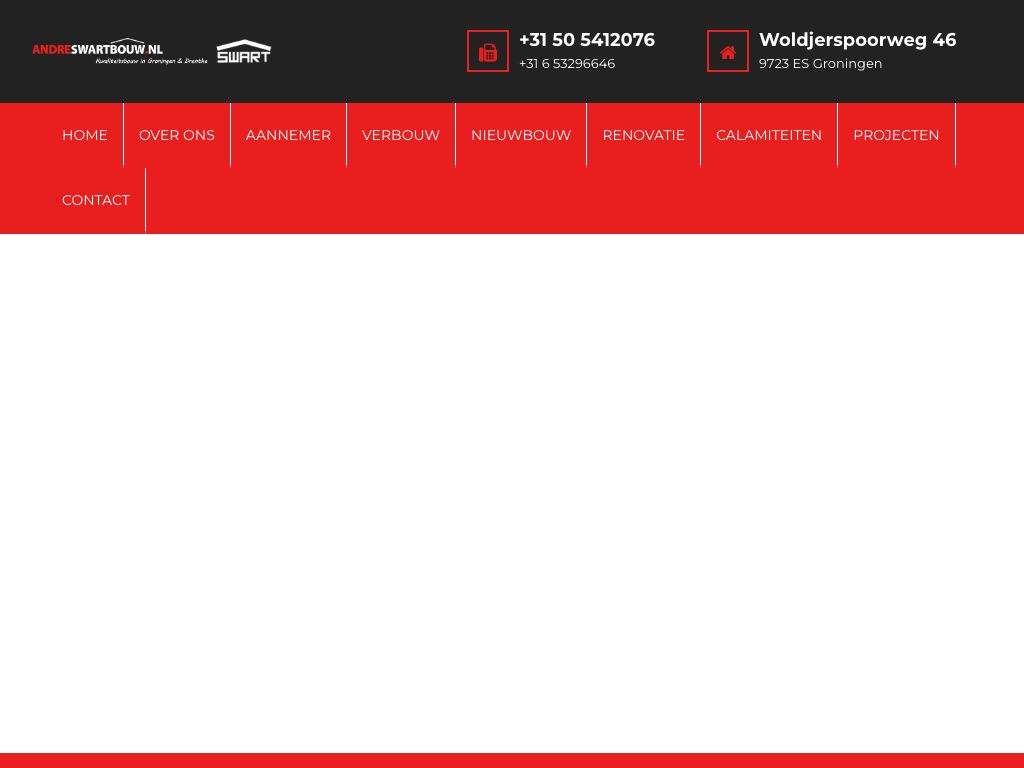Click the 9723 ES Groningen postal text
The height and width of the screenshot is (768, 1024).
pyautogui.click(x=820, y=64)
